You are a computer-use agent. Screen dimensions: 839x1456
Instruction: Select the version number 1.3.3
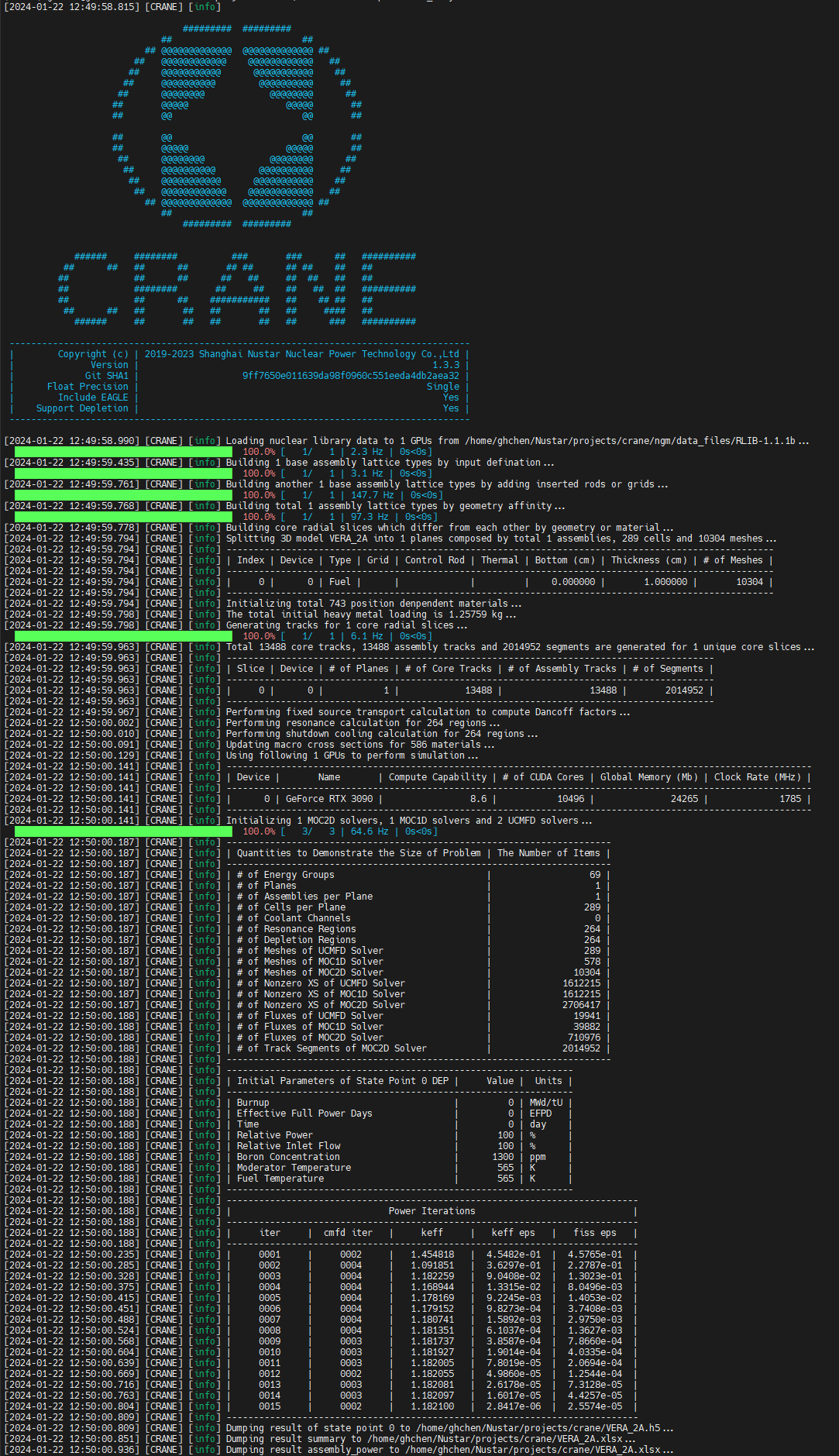click(445, 365)
